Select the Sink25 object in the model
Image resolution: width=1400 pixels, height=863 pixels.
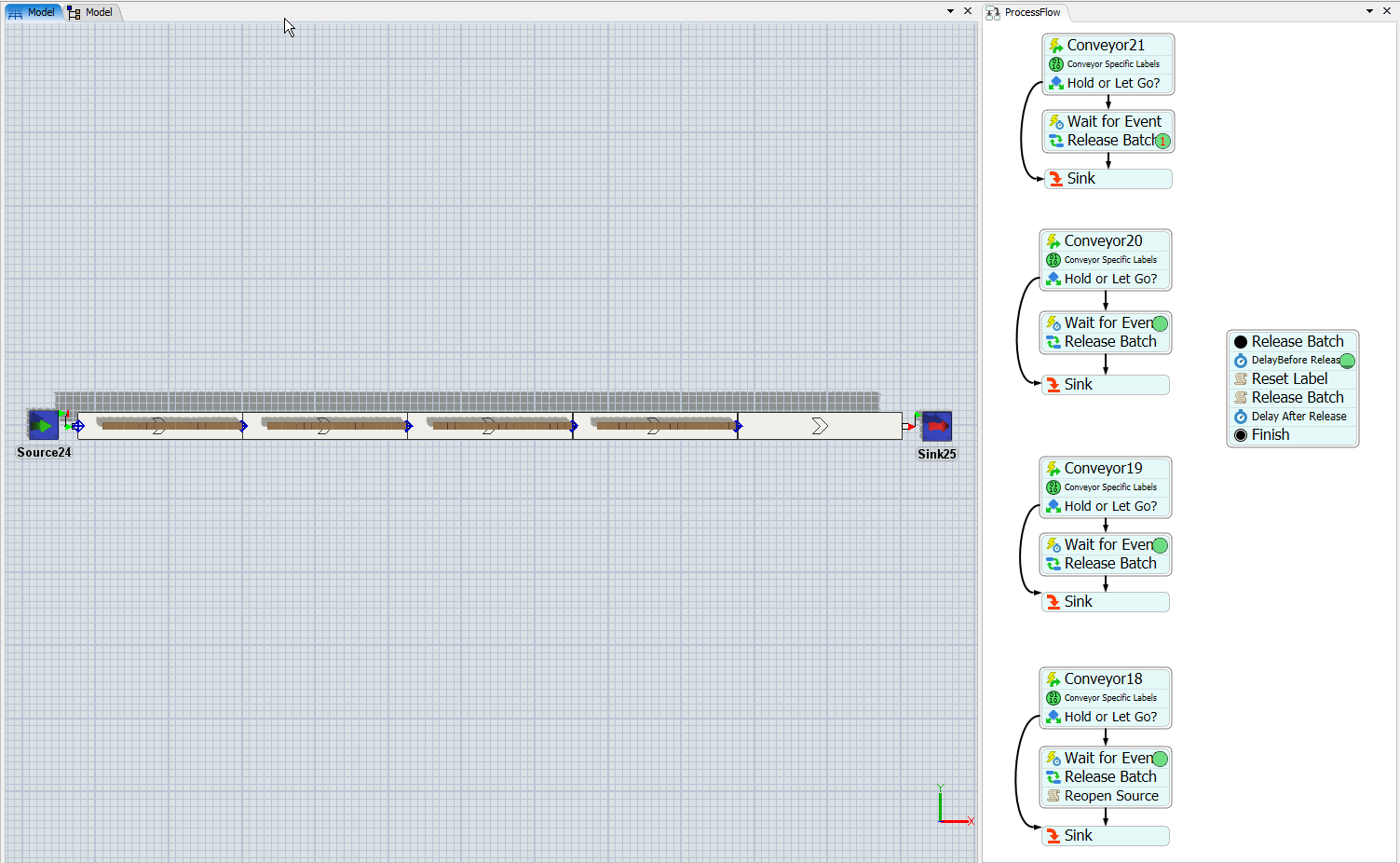point(936,426)
